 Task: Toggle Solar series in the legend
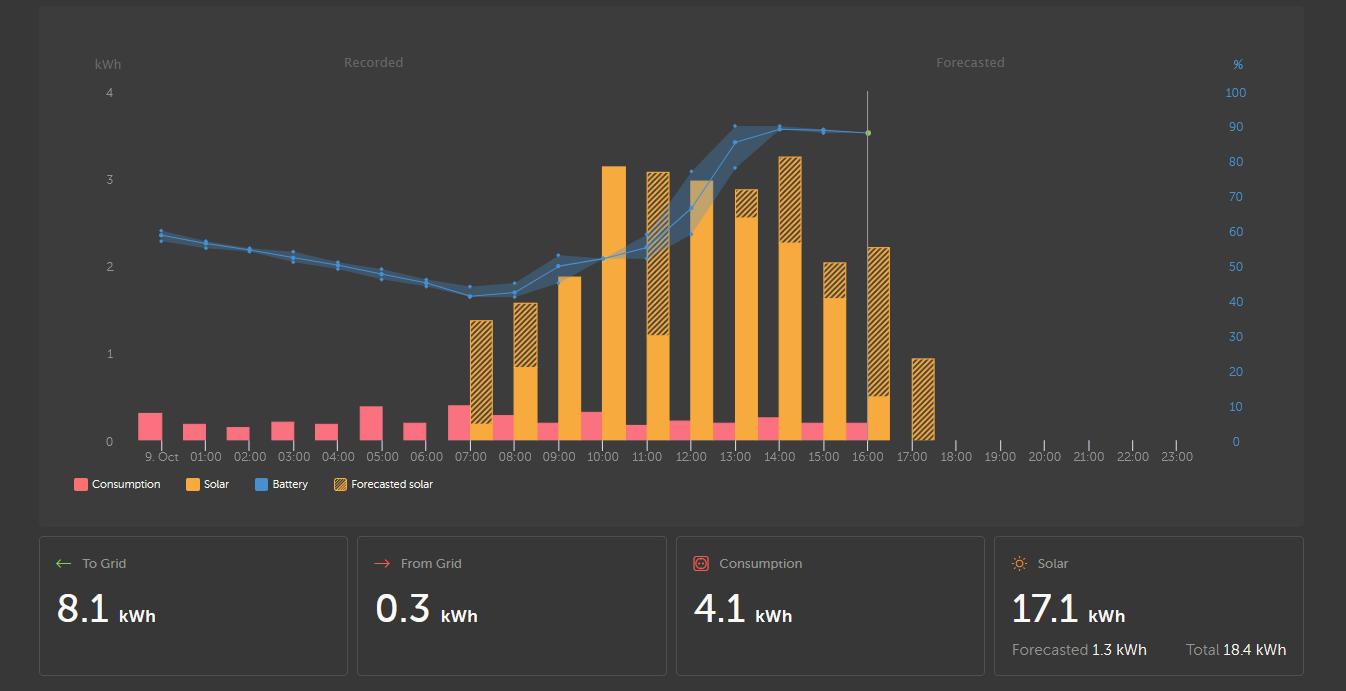click(x=207, y=484)
